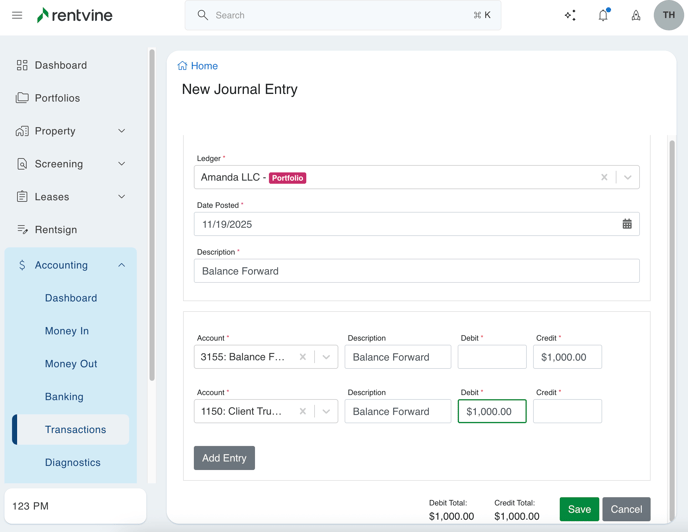
Task: Clear the Amanda LLC ledger selection
Action: point(604,177)
